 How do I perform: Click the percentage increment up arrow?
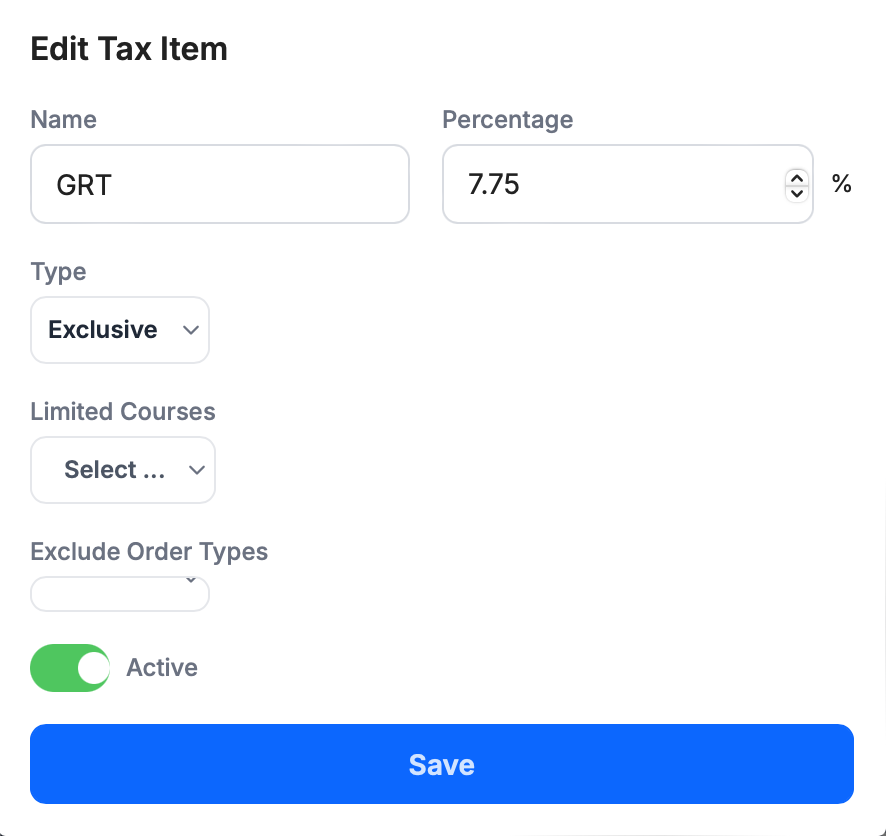point(796,177)
